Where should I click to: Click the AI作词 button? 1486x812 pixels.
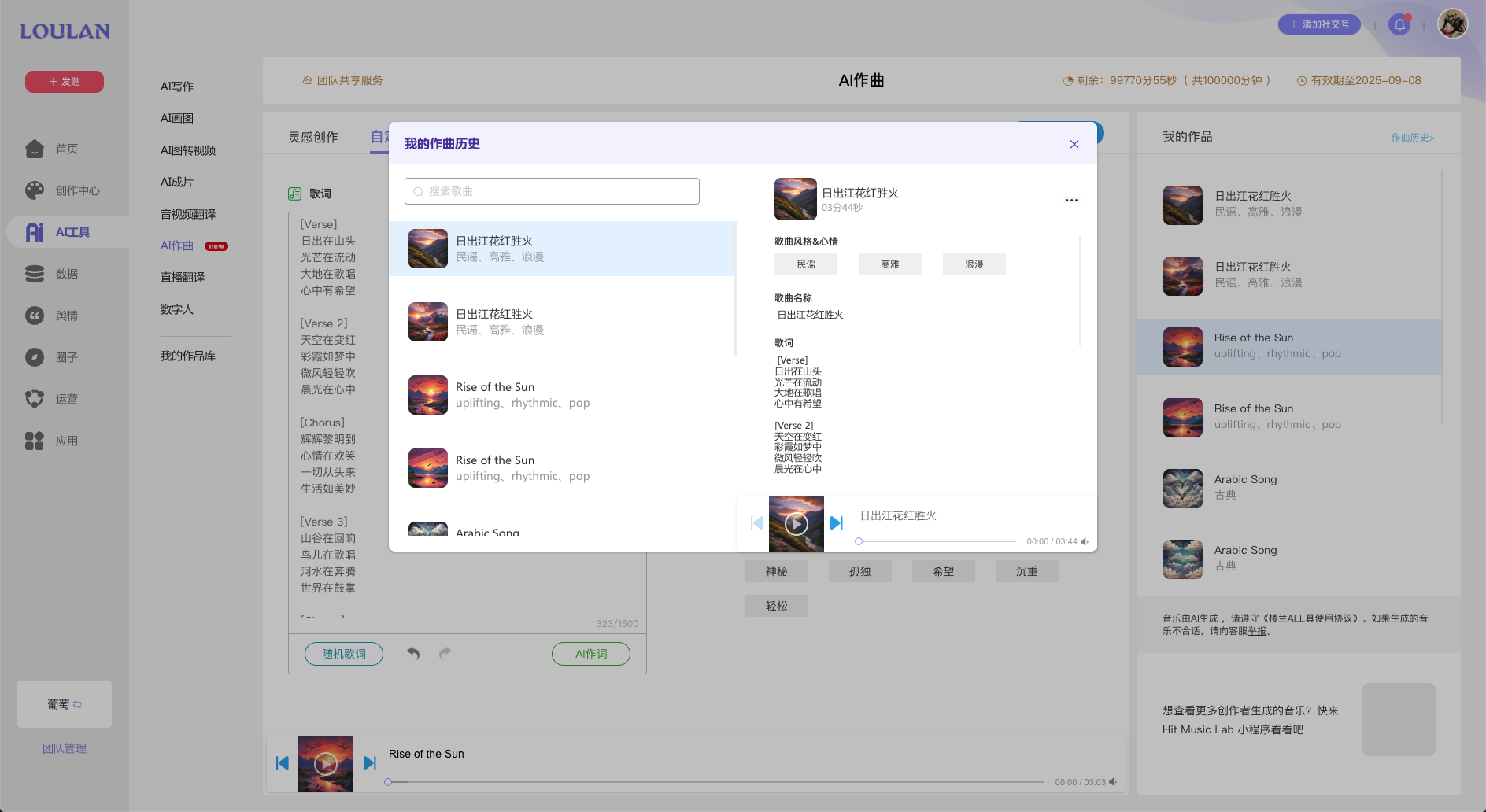point(590,653)
